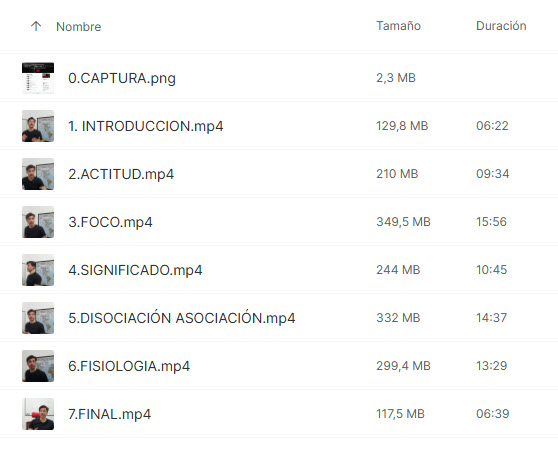This screenshot has height=463, width=558.
Task: Open file name 0.CAPTURA.png
Action: pyautogui.click(x=122, y=78)
